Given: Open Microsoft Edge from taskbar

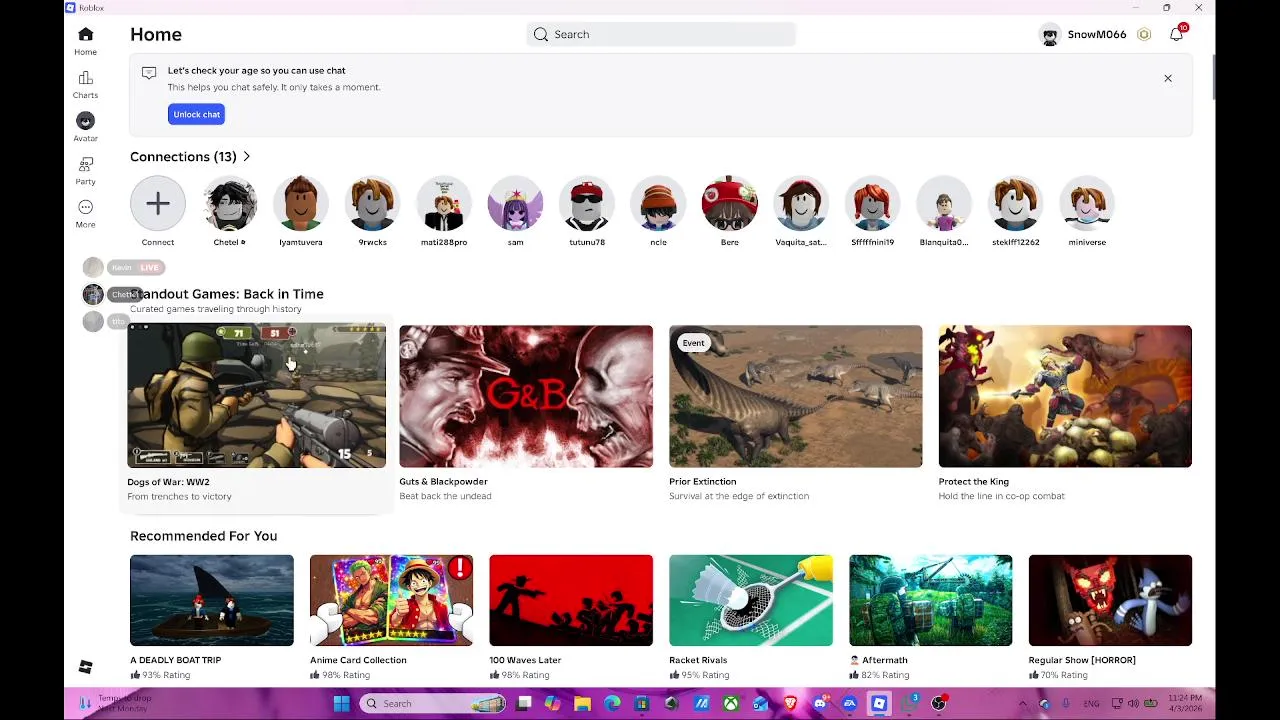Looking at the screenshot, I should pyautogui.click(x=612, y=703).
